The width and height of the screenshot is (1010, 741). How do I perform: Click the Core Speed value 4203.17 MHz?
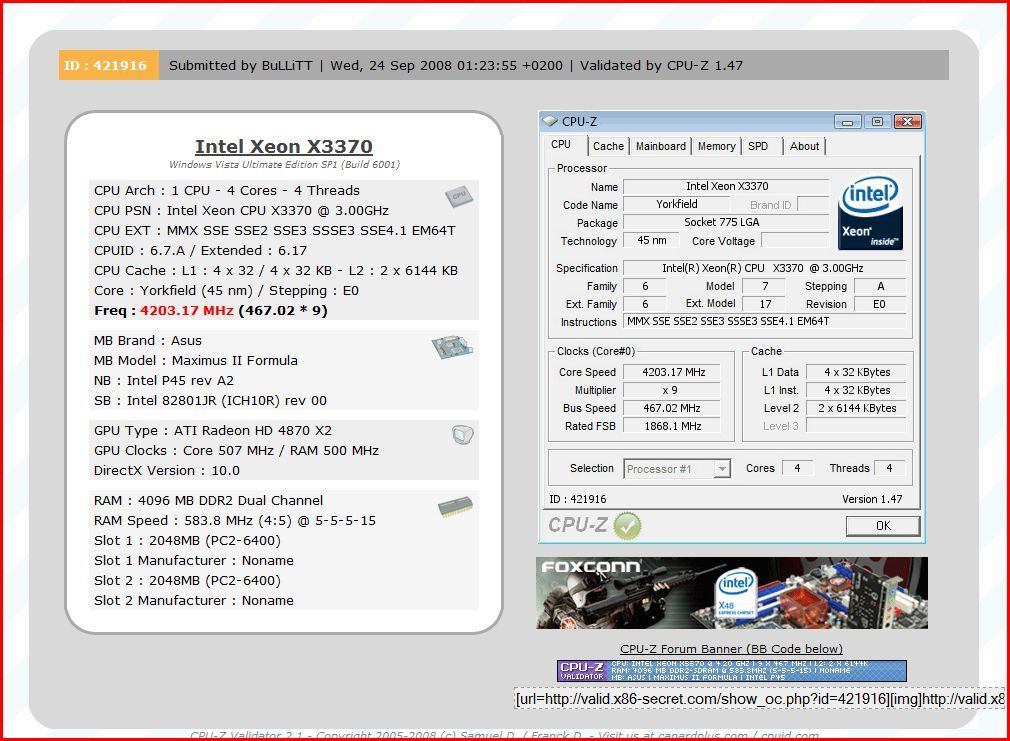[x=672, y=372]
